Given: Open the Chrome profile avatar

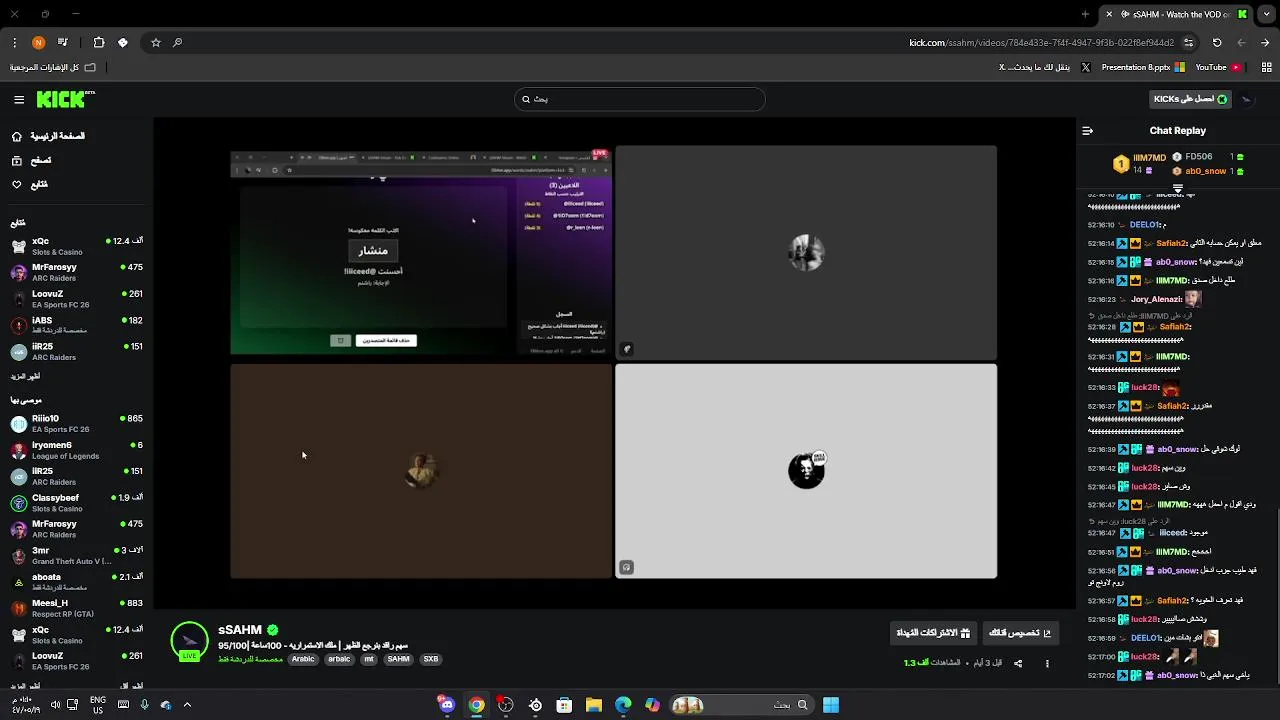Looking at the screenshot, I should pos(38,43).
